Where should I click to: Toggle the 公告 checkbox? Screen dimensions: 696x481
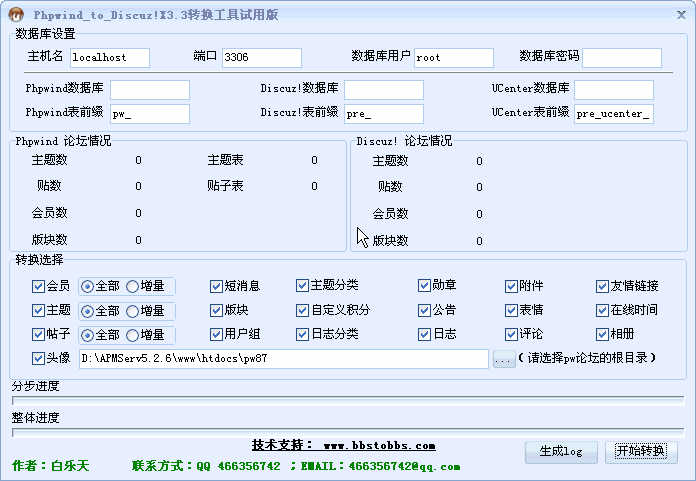click(424, 310)
